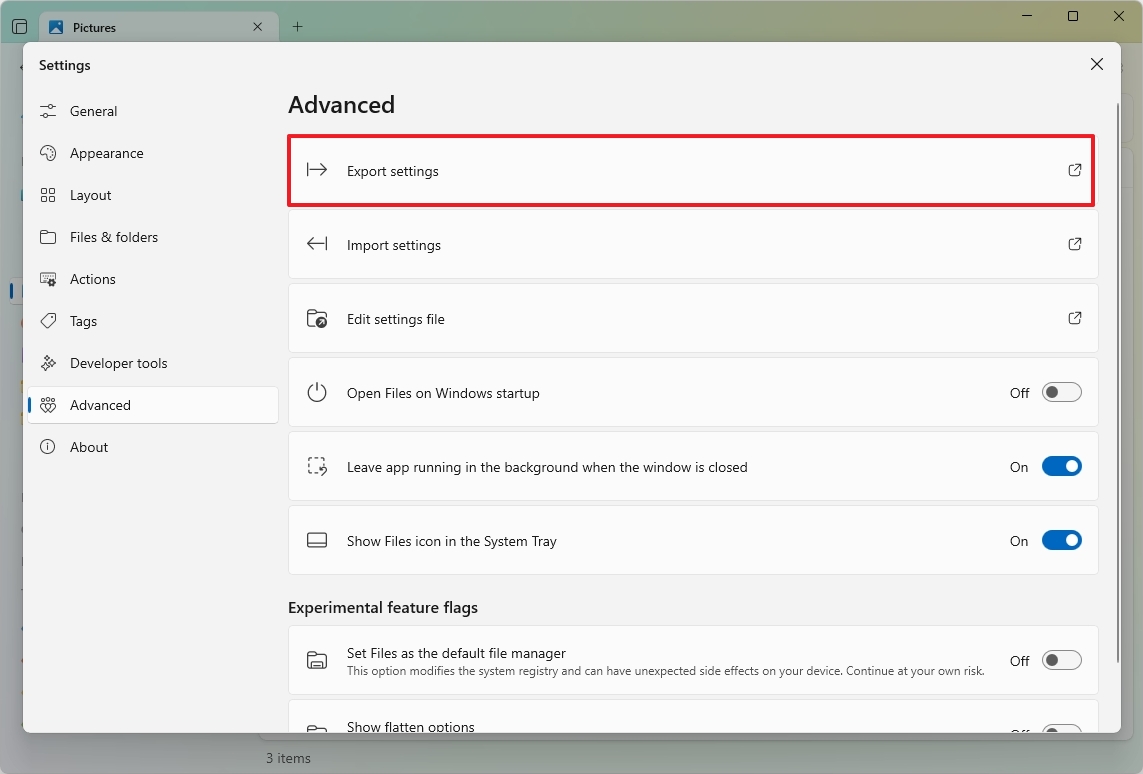Click the Developer tools icon in sidebar

point(48,363)
